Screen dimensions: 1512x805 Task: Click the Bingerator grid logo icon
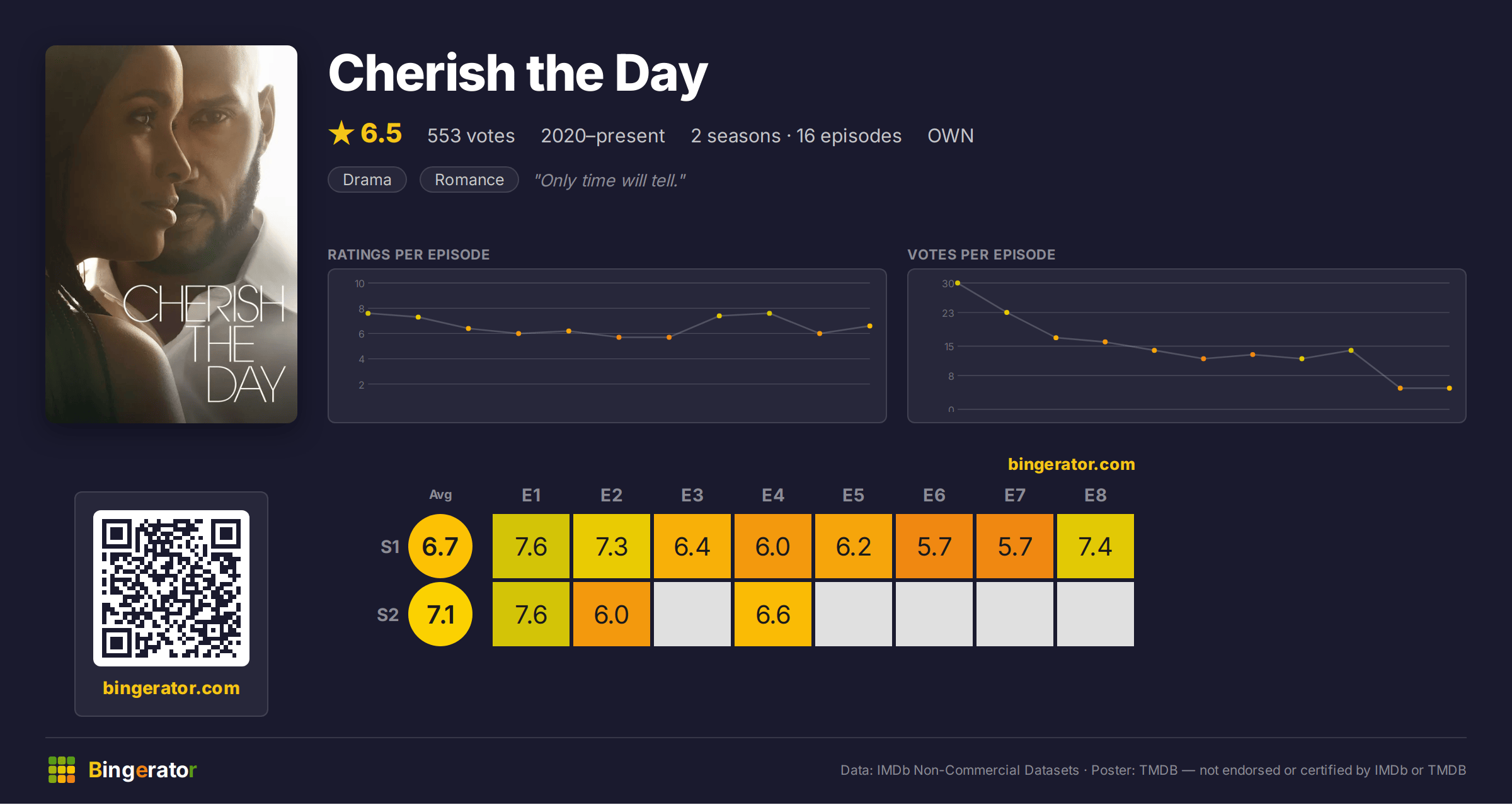62,770
